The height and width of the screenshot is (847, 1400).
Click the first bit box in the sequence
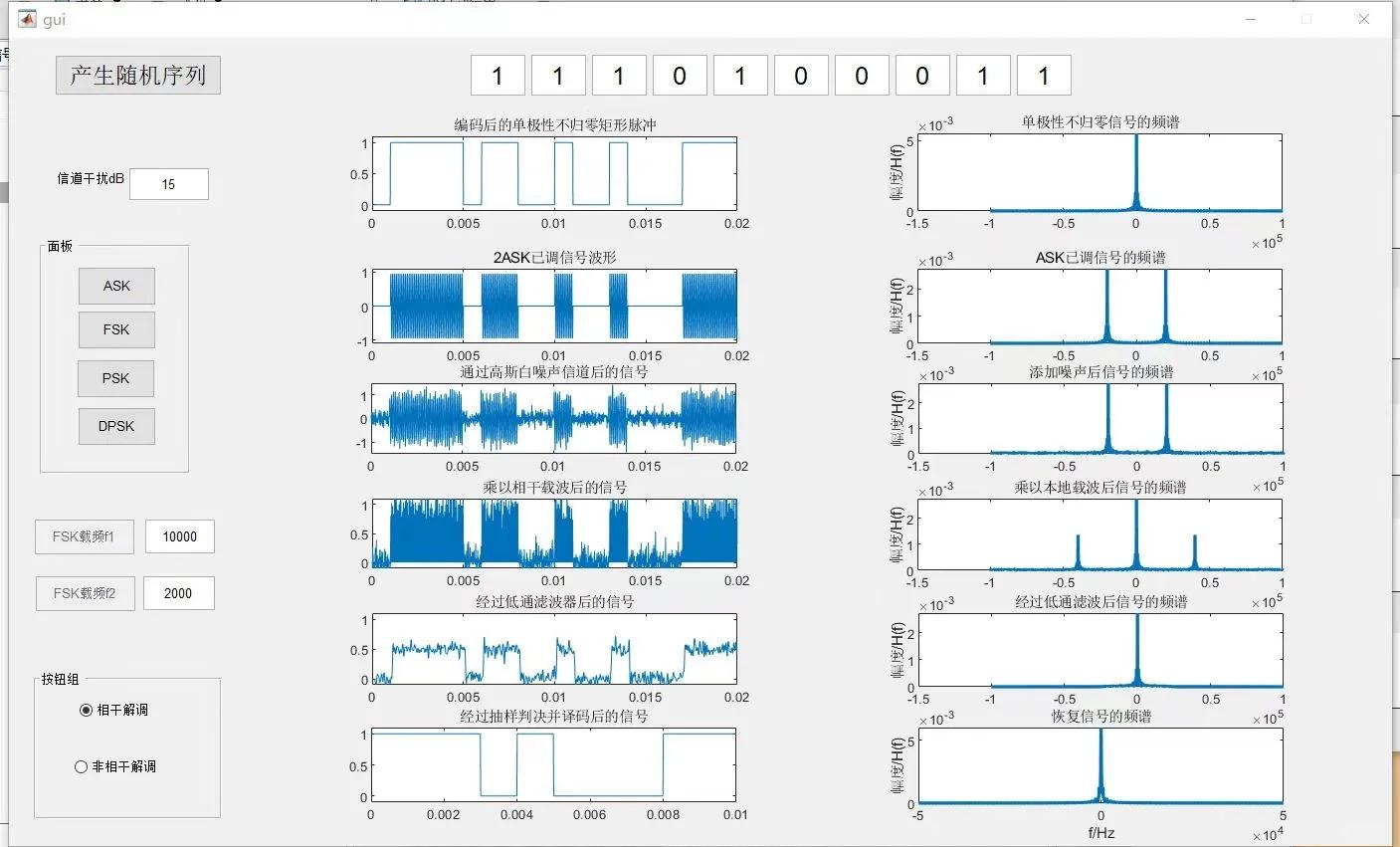[498, 76]
